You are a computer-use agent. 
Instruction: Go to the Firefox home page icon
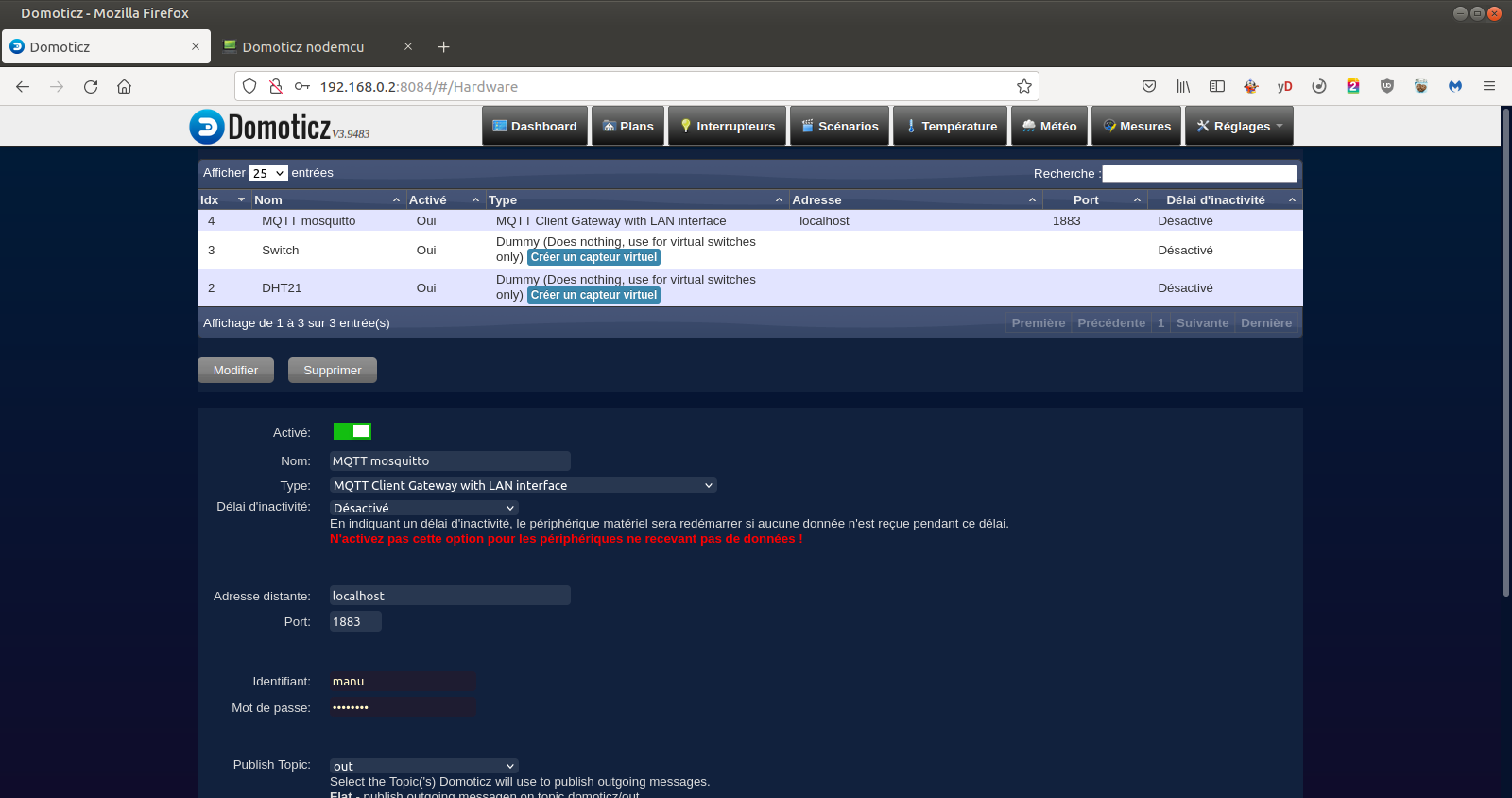[x=124, y=87]
